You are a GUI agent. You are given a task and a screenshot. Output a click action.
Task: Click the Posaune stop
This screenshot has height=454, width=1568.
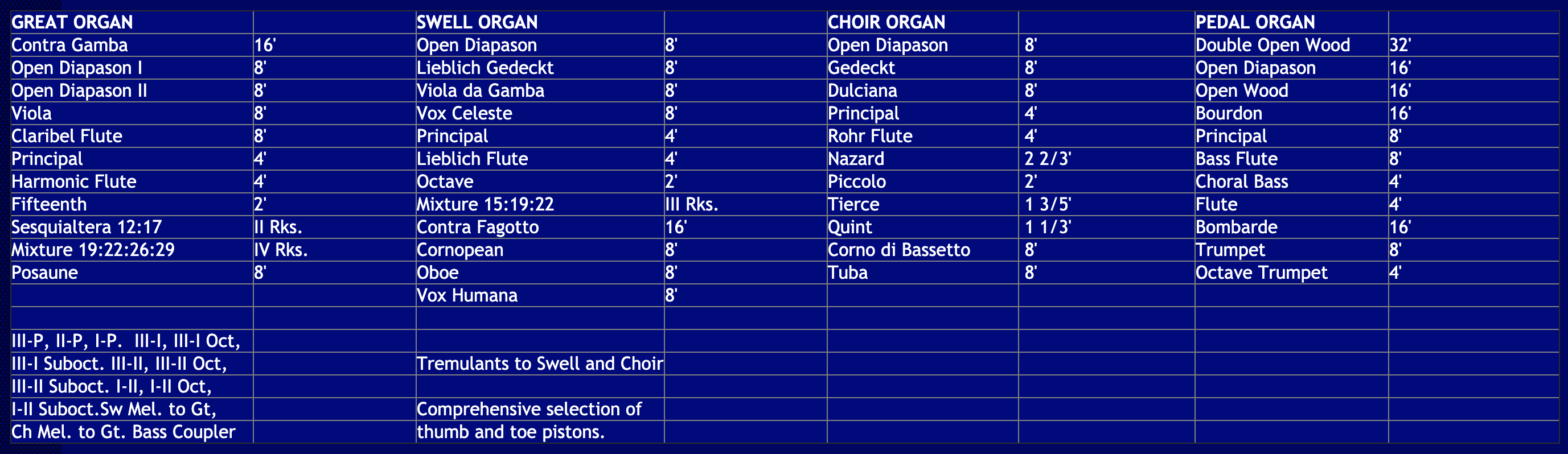[x=44, y=273]
